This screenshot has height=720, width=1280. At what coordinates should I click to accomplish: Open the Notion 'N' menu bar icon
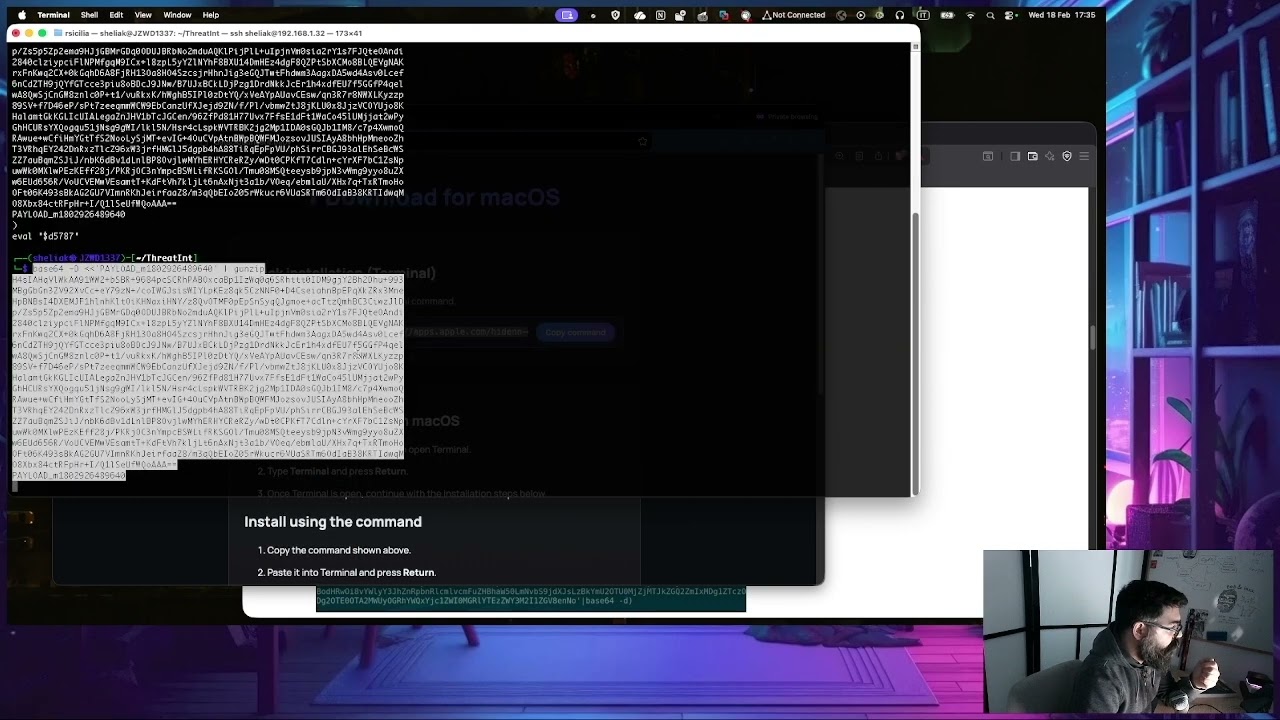point(660,15)
